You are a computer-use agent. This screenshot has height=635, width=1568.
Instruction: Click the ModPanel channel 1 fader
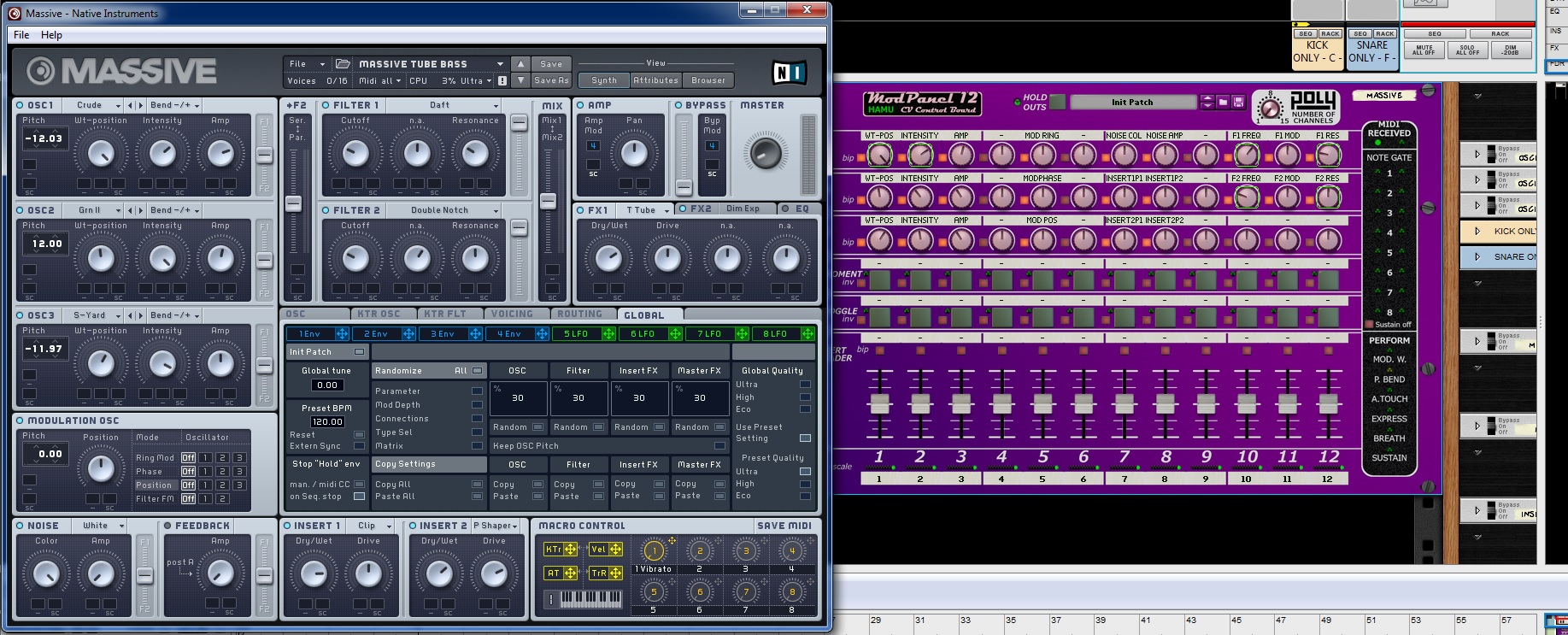[879, 403]
